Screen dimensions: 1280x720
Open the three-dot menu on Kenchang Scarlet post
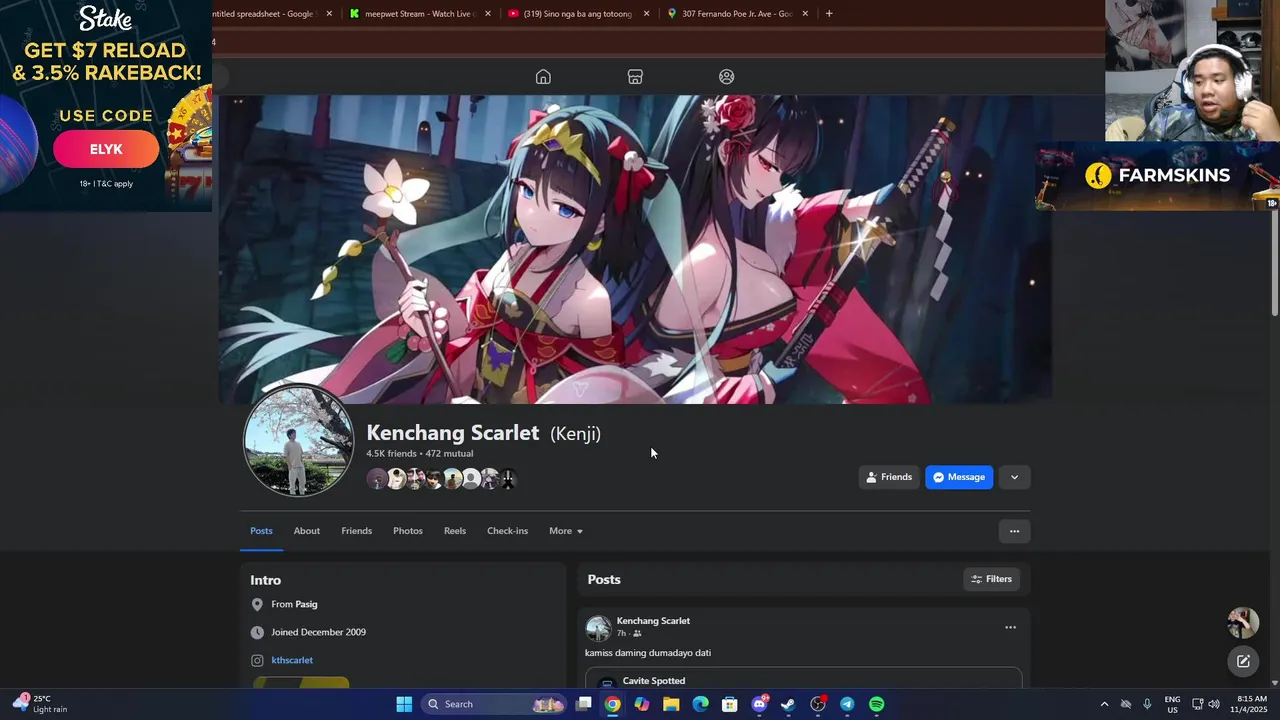[1010, 627]
